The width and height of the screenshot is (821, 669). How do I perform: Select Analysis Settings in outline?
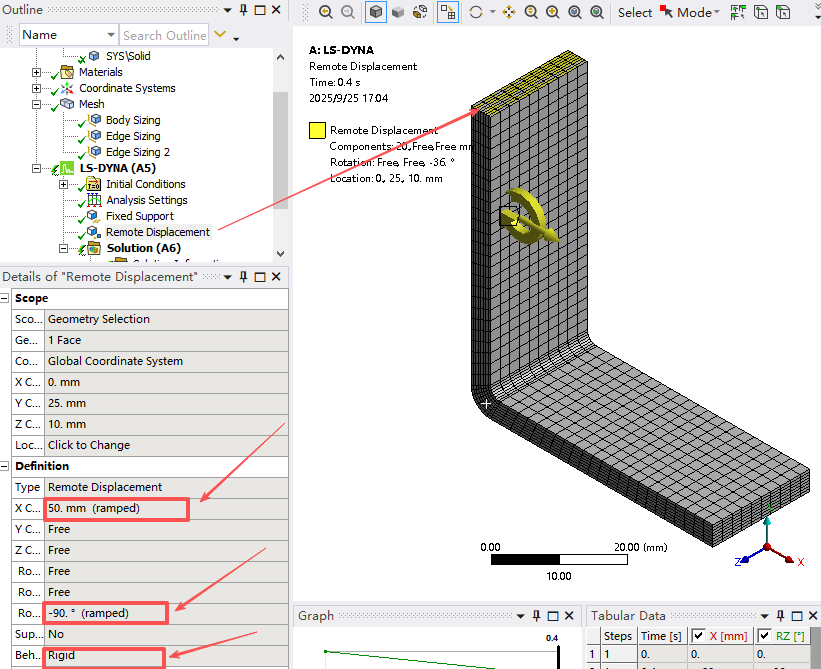[147, 200]
